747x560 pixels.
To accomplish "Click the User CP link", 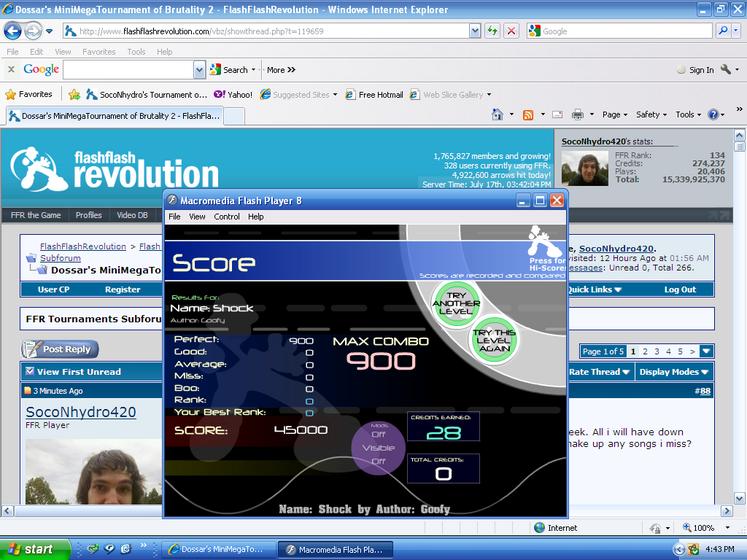I will click(x=53, y=289).
